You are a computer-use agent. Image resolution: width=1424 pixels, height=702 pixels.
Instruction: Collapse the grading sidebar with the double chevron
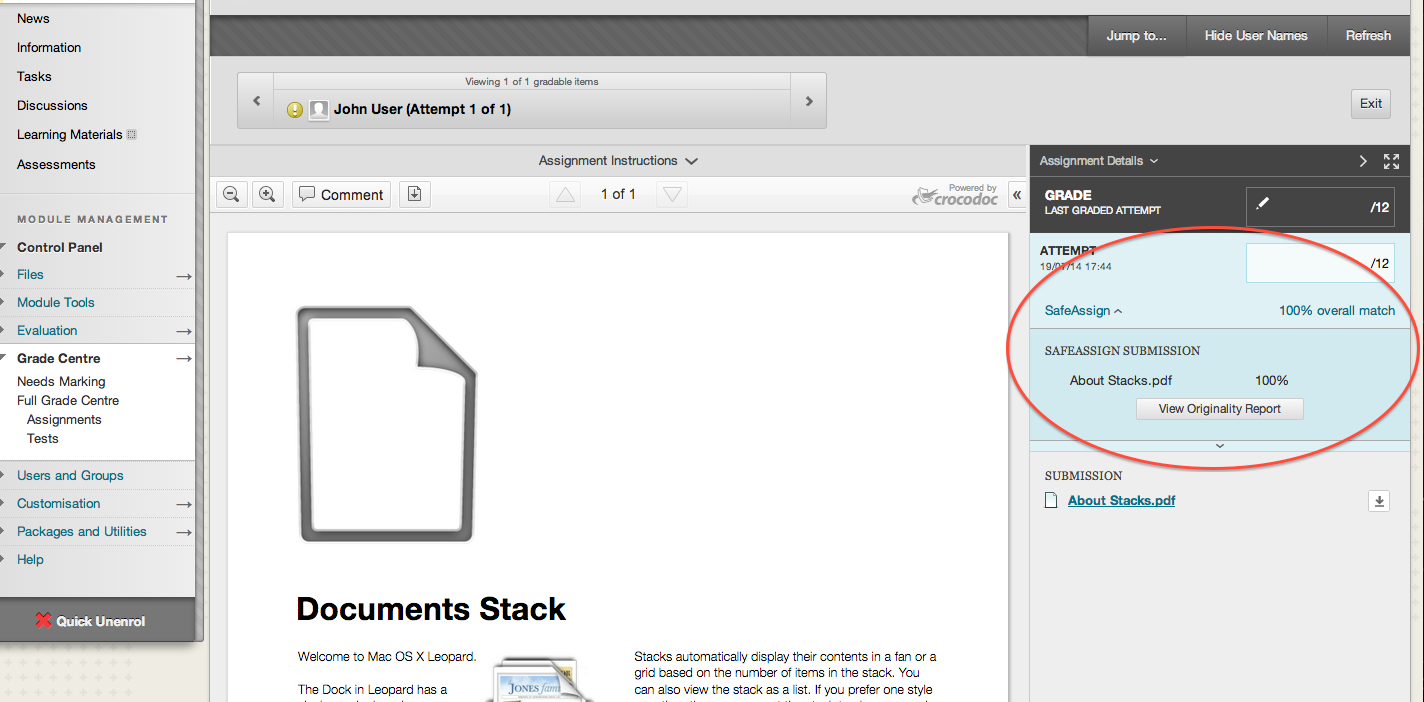pyautogui.click(x=1017, y=195)
